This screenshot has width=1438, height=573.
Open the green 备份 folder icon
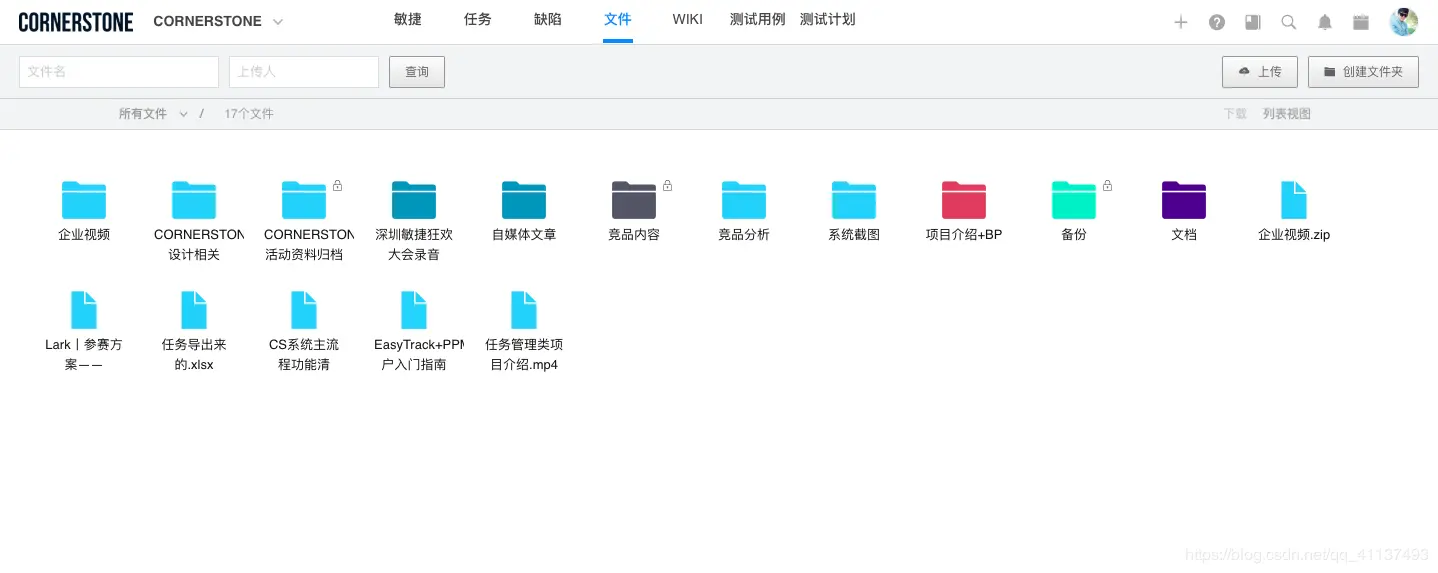click(1074, 200)
